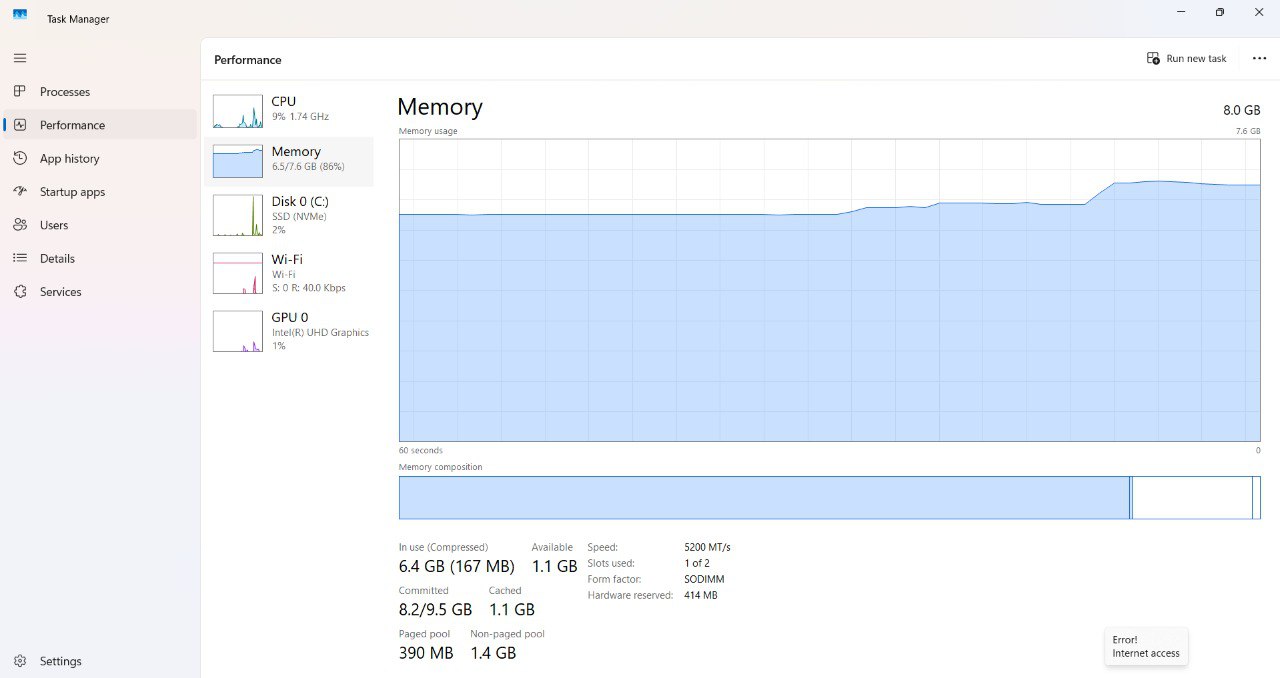The image size is (1280, 678).
Task: Click the Run new task button
Action: pos(1187,58)
